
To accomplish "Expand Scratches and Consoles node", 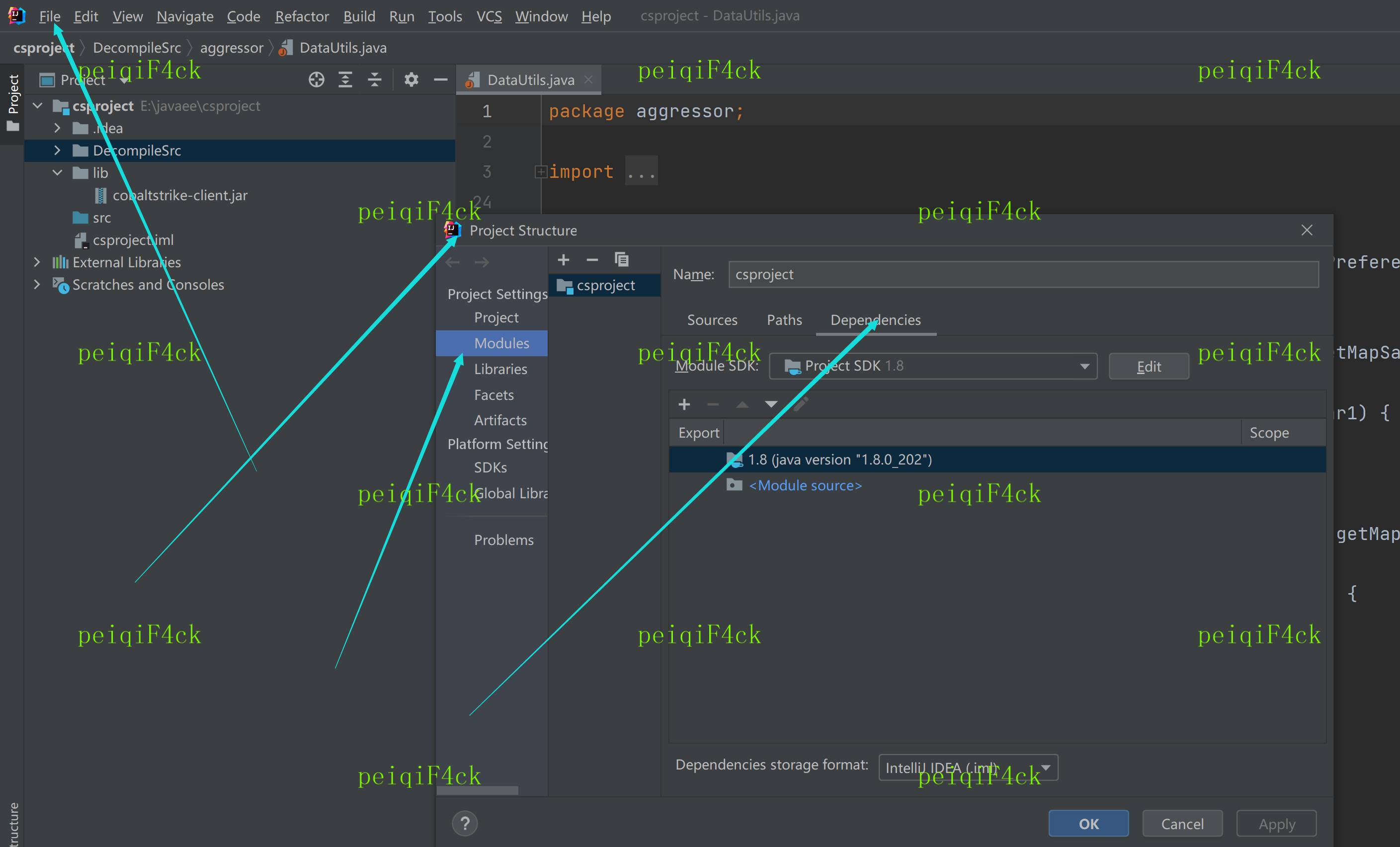I will 37,285.
